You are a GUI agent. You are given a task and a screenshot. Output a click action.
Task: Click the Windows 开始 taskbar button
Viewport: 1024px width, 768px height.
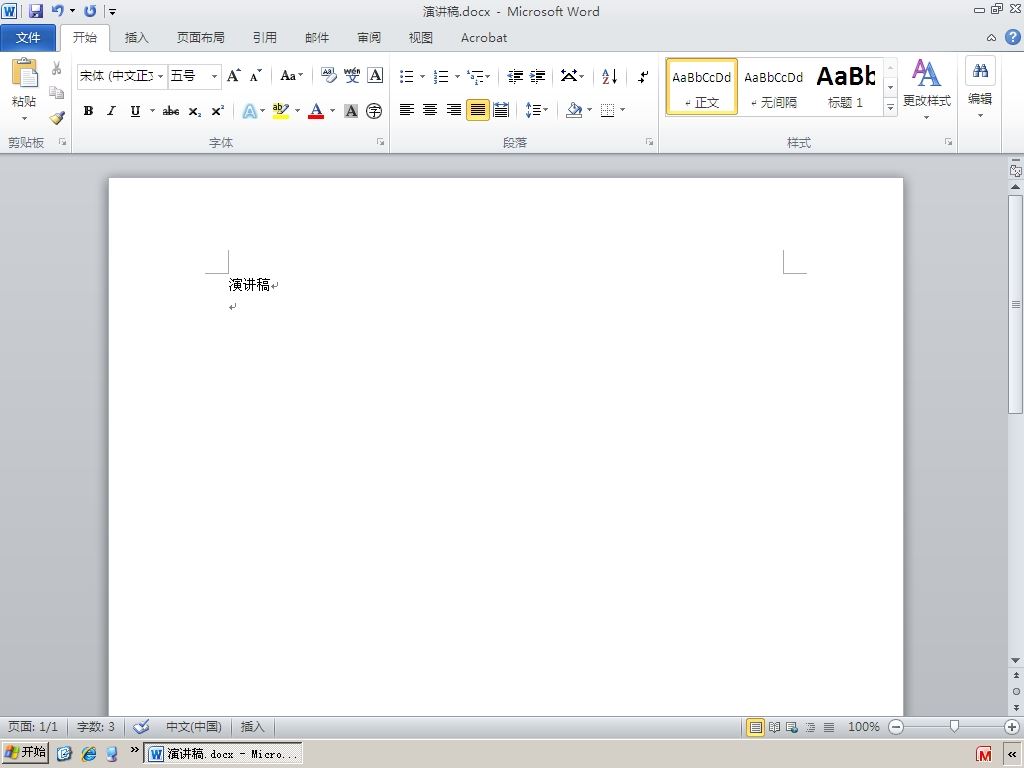coord(25,752)
